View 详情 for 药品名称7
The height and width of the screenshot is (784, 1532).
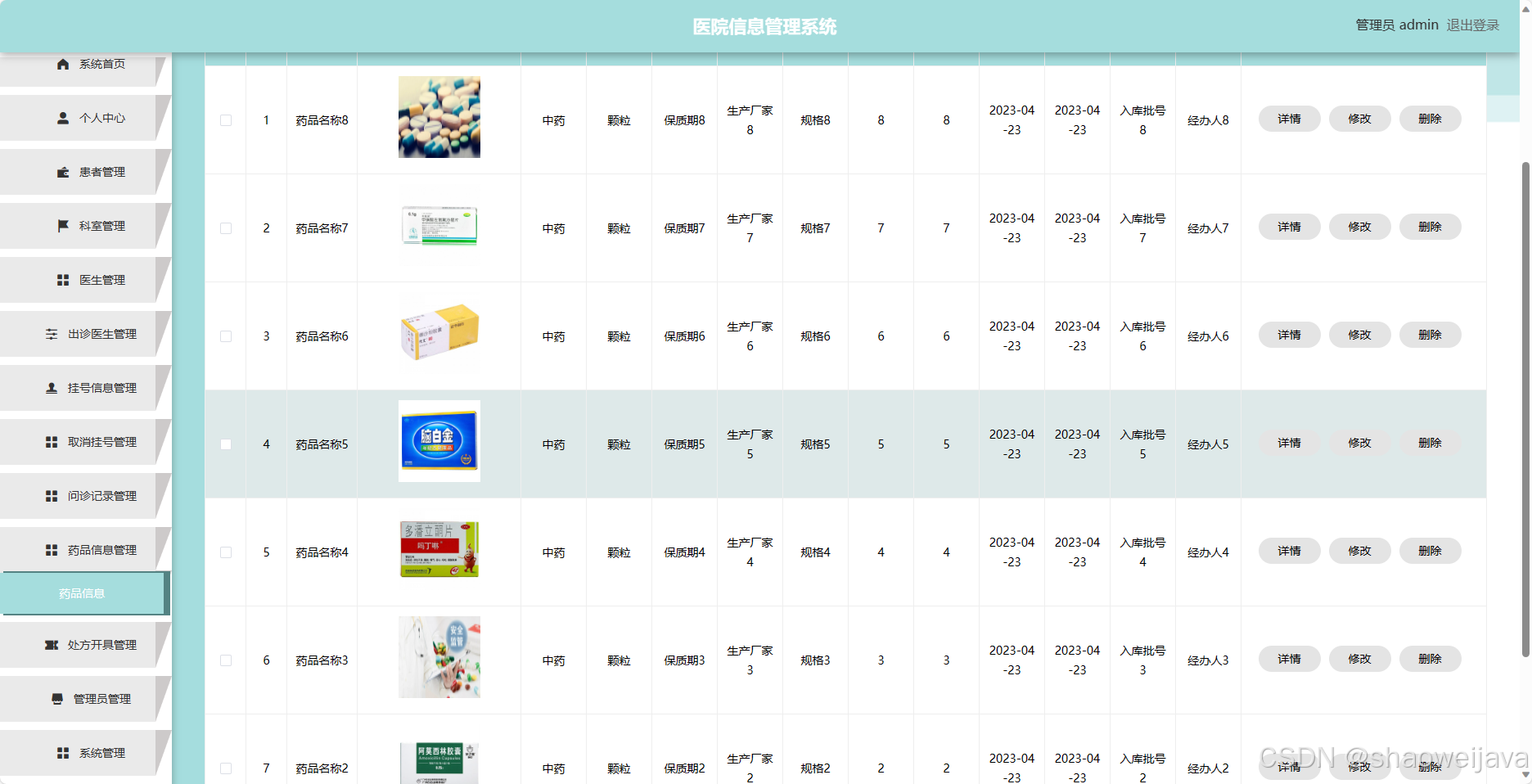pos(1289,227)
